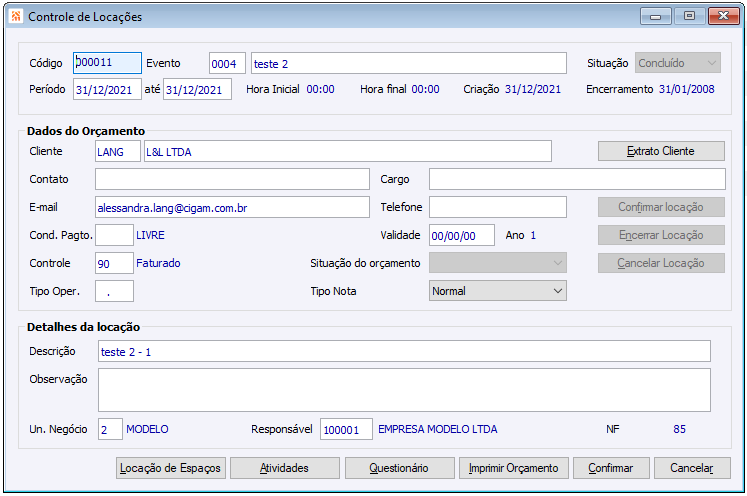Click the client name field L&L LTDA
This screenshot has height=496, width=747.
pos(348,151)
